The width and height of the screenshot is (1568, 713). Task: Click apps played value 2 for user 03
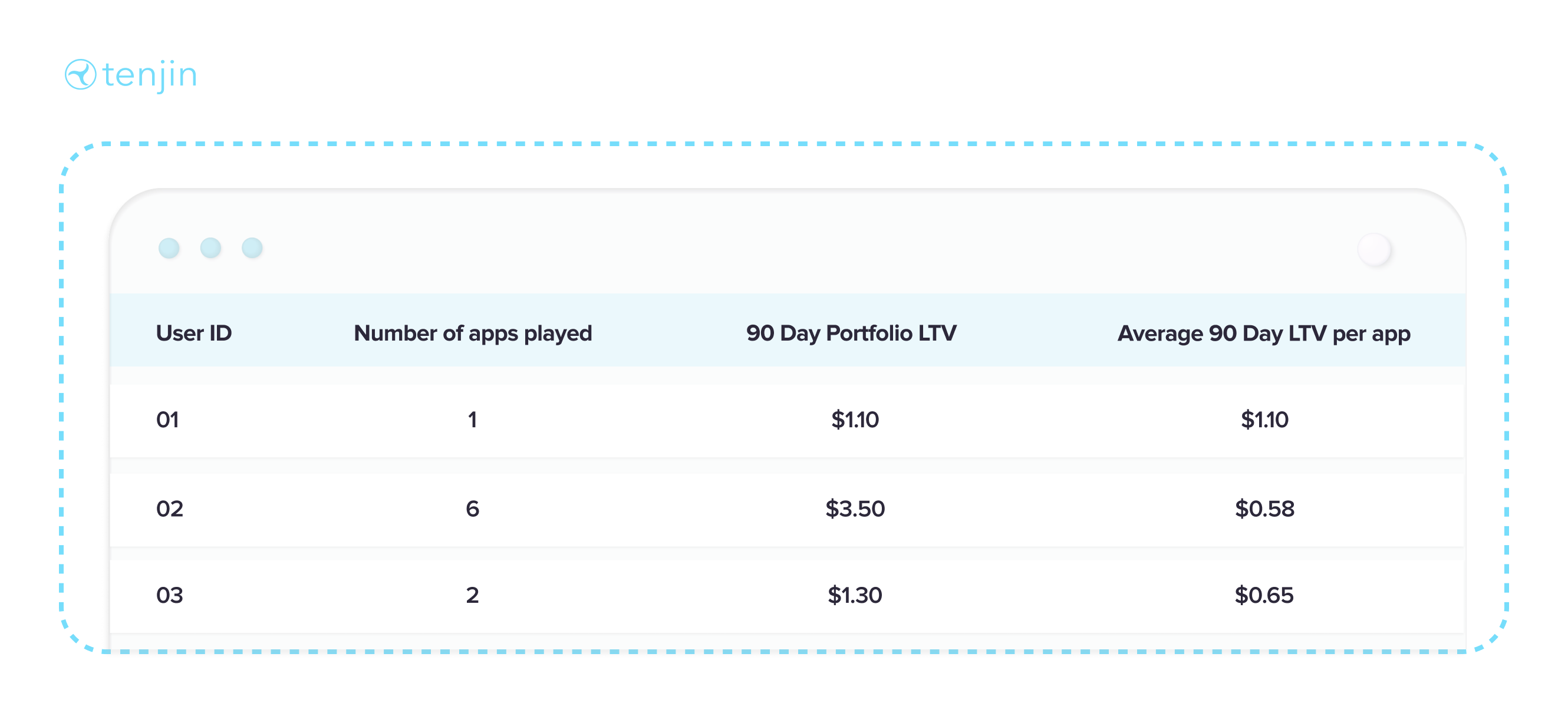coord(472,595)
